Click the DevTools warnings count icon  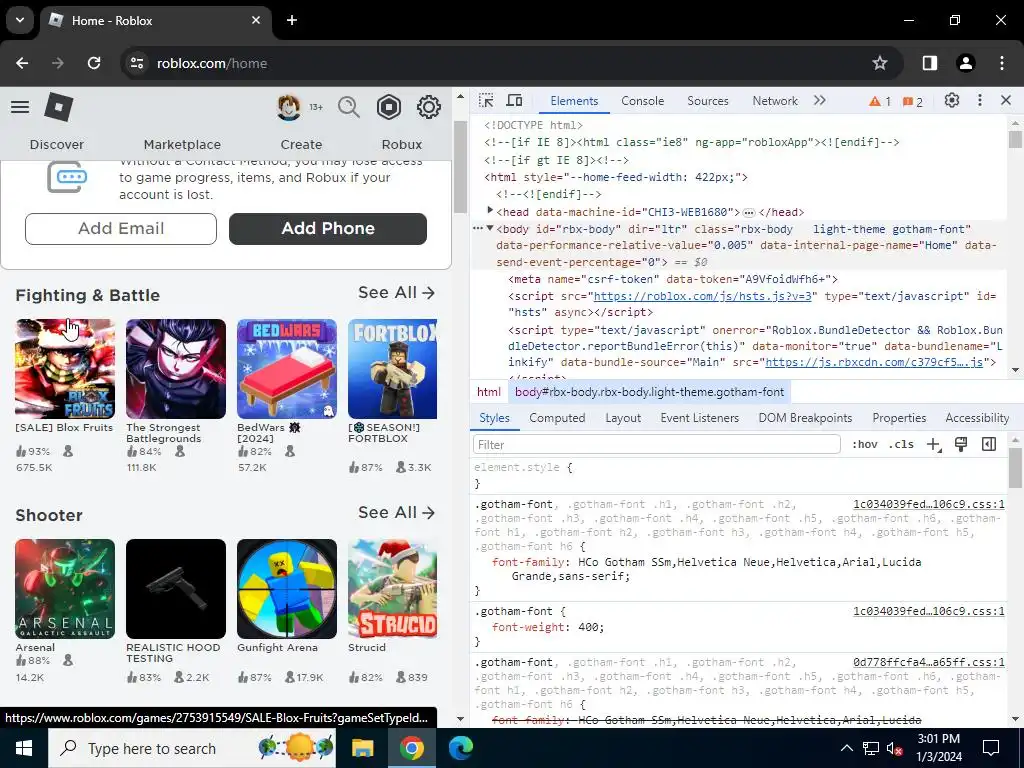(880, 101)
